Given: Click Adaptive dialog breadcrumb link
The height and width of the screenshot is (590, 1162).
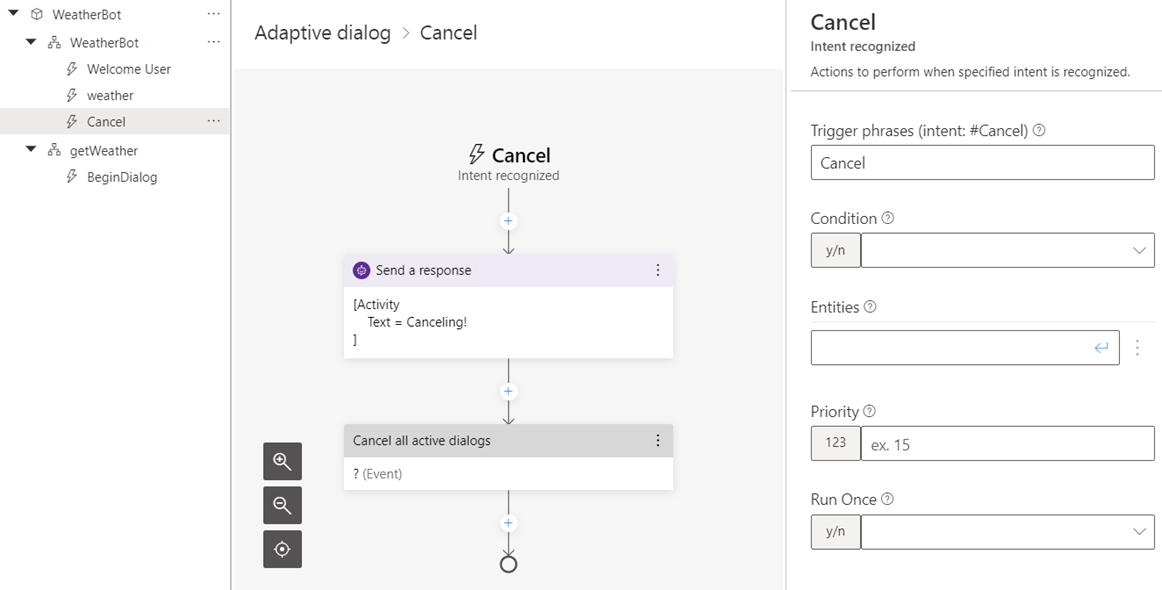Looking at the screenshot, I should (322, 33).
